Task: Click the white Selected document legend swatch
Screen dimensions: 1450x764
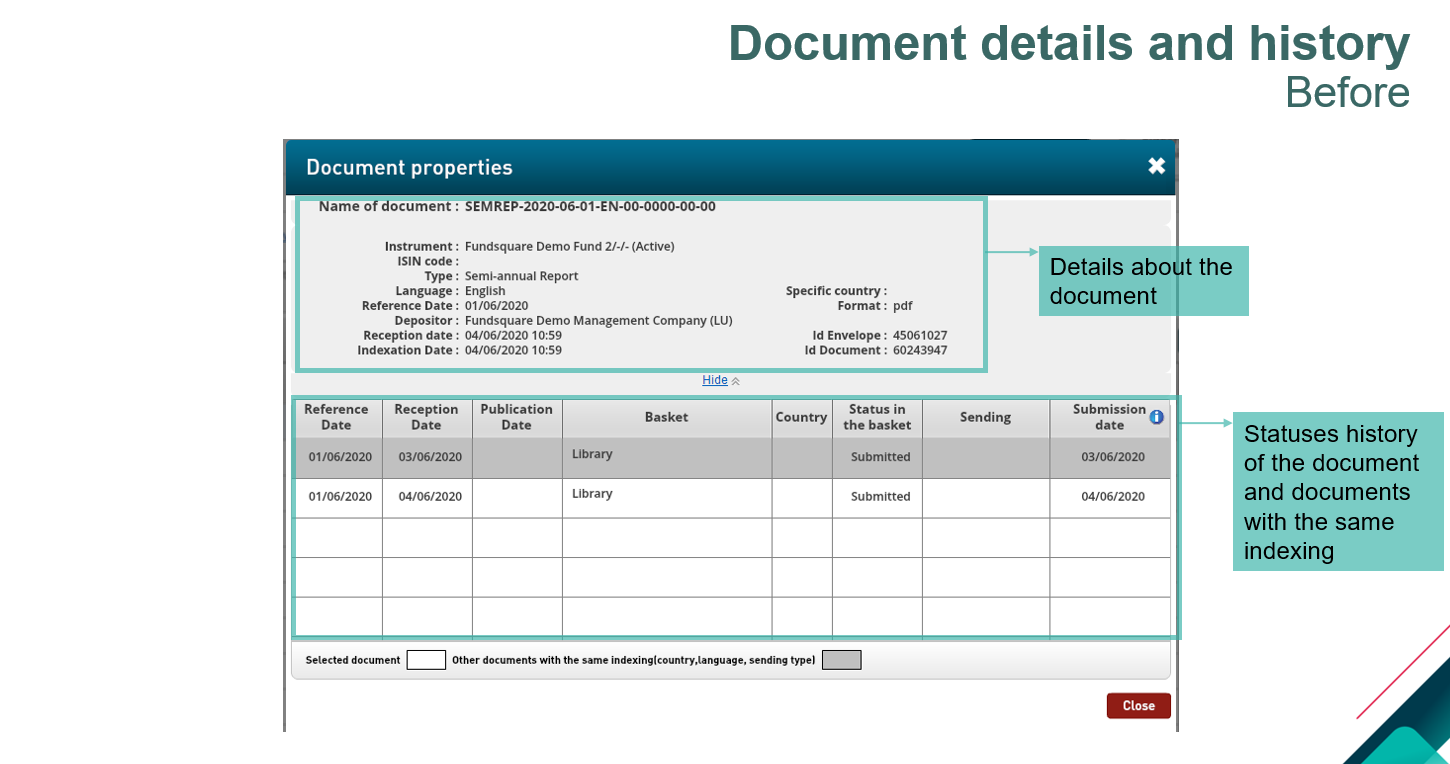Action: tap(426, 660)
